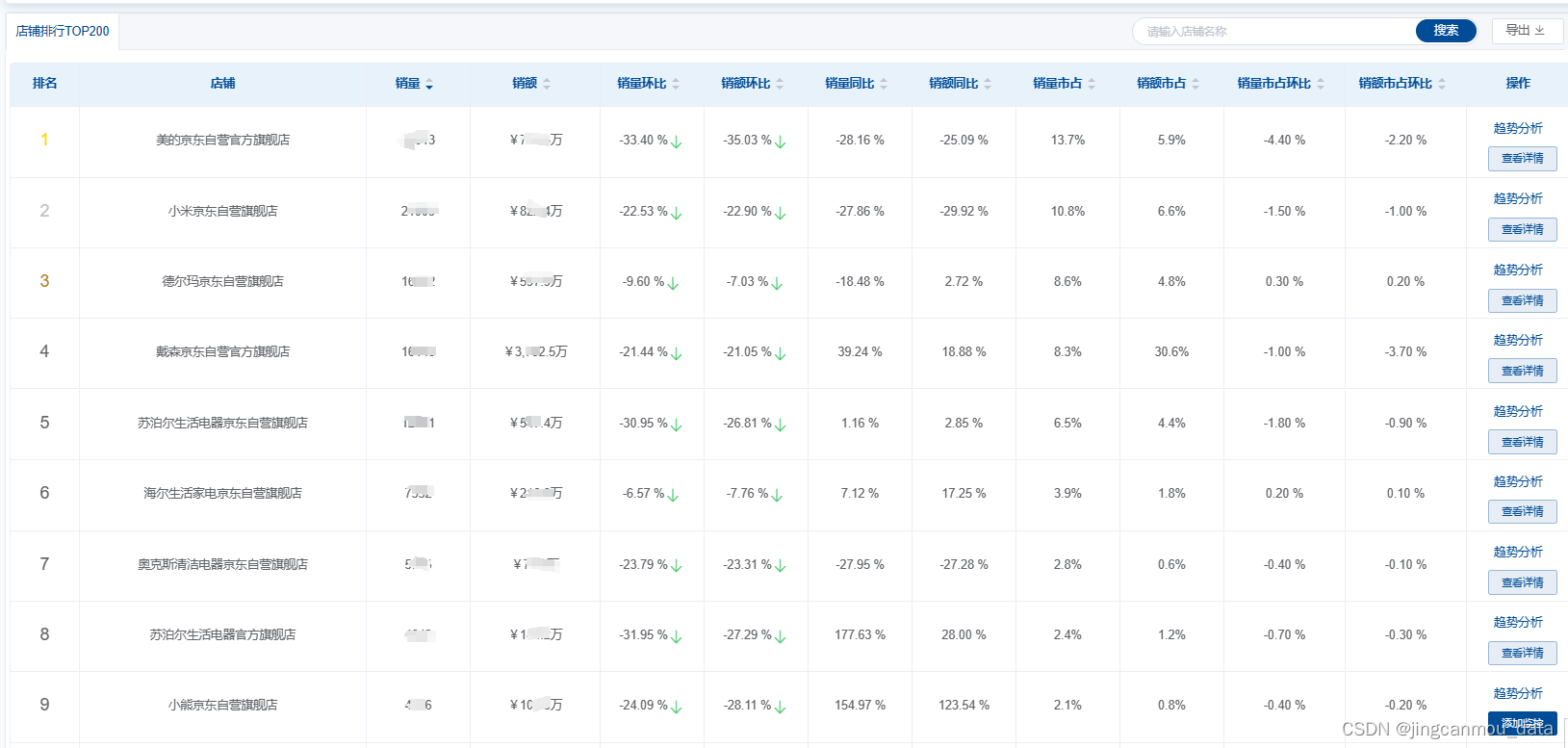Focus the store name search field

(1275, 31)
